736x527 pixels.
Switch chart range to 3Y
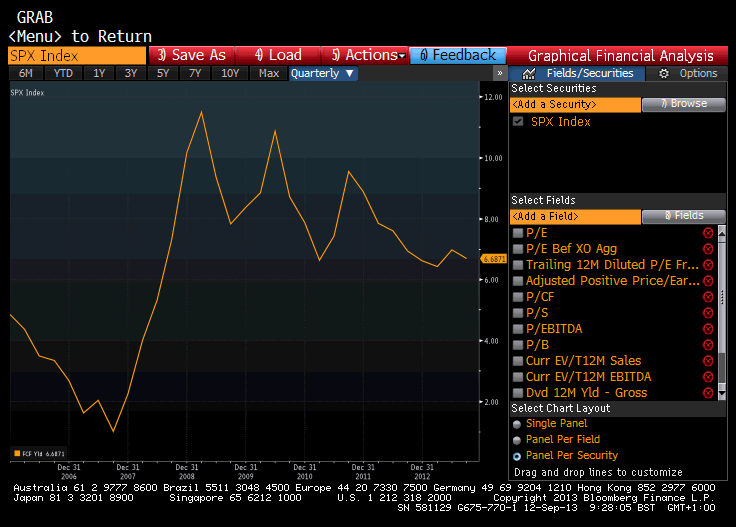coord(131,73)
